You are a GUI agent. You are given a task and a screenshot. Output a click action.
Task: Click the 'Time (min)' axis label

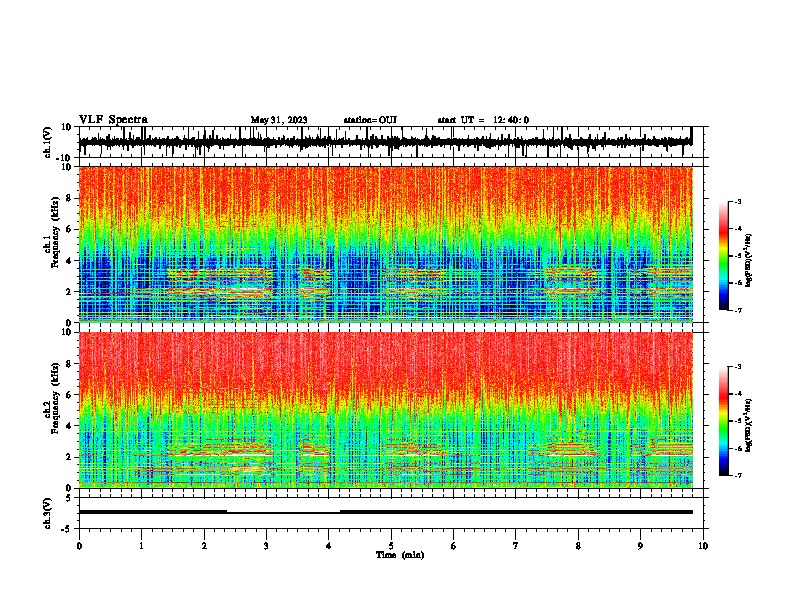400,555
